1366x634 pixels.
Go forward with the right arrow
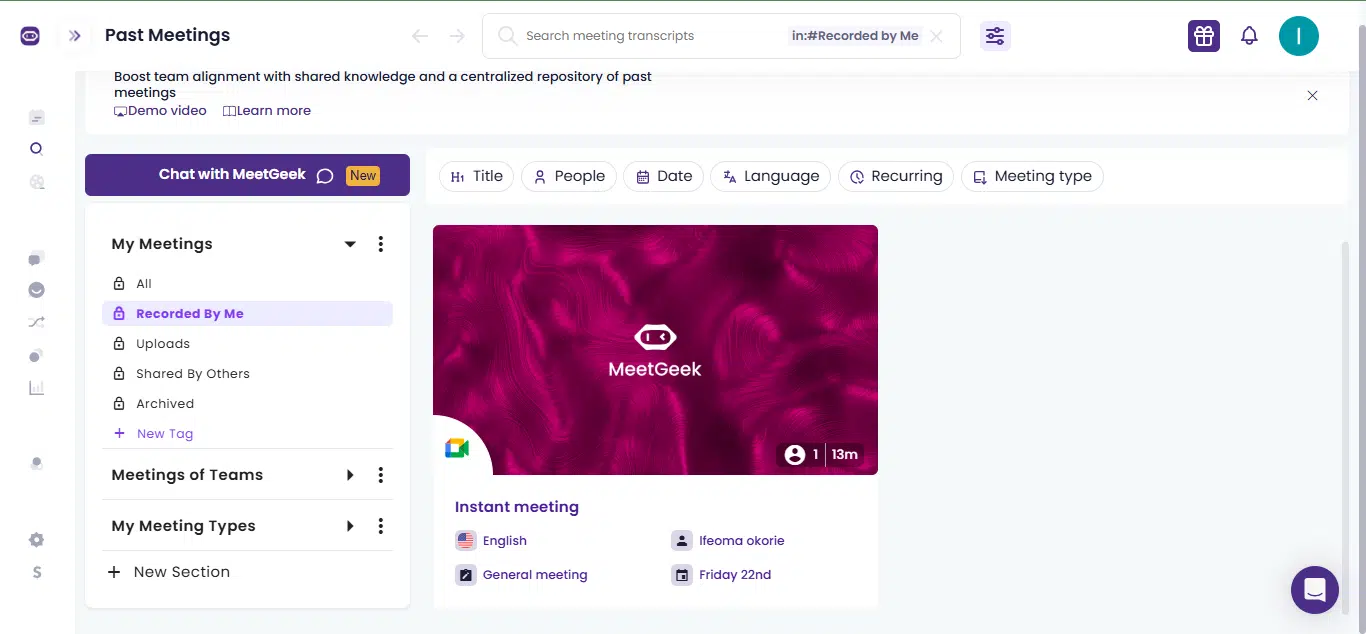(457, 36)
